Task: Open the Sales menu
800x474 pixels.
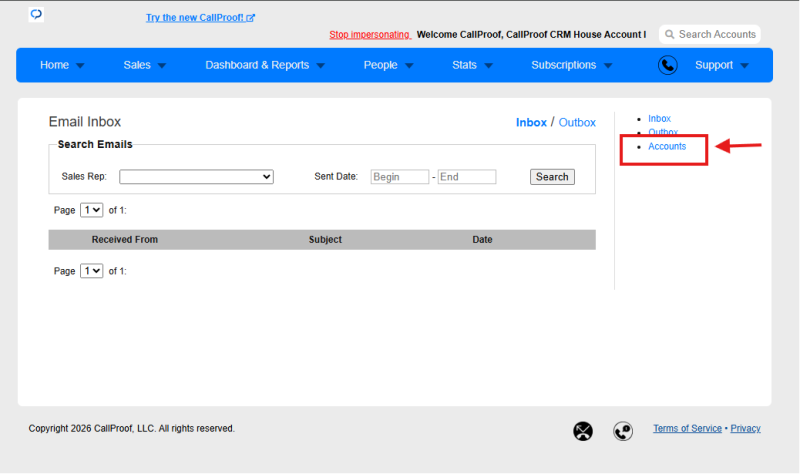Action: coord(137,65)
